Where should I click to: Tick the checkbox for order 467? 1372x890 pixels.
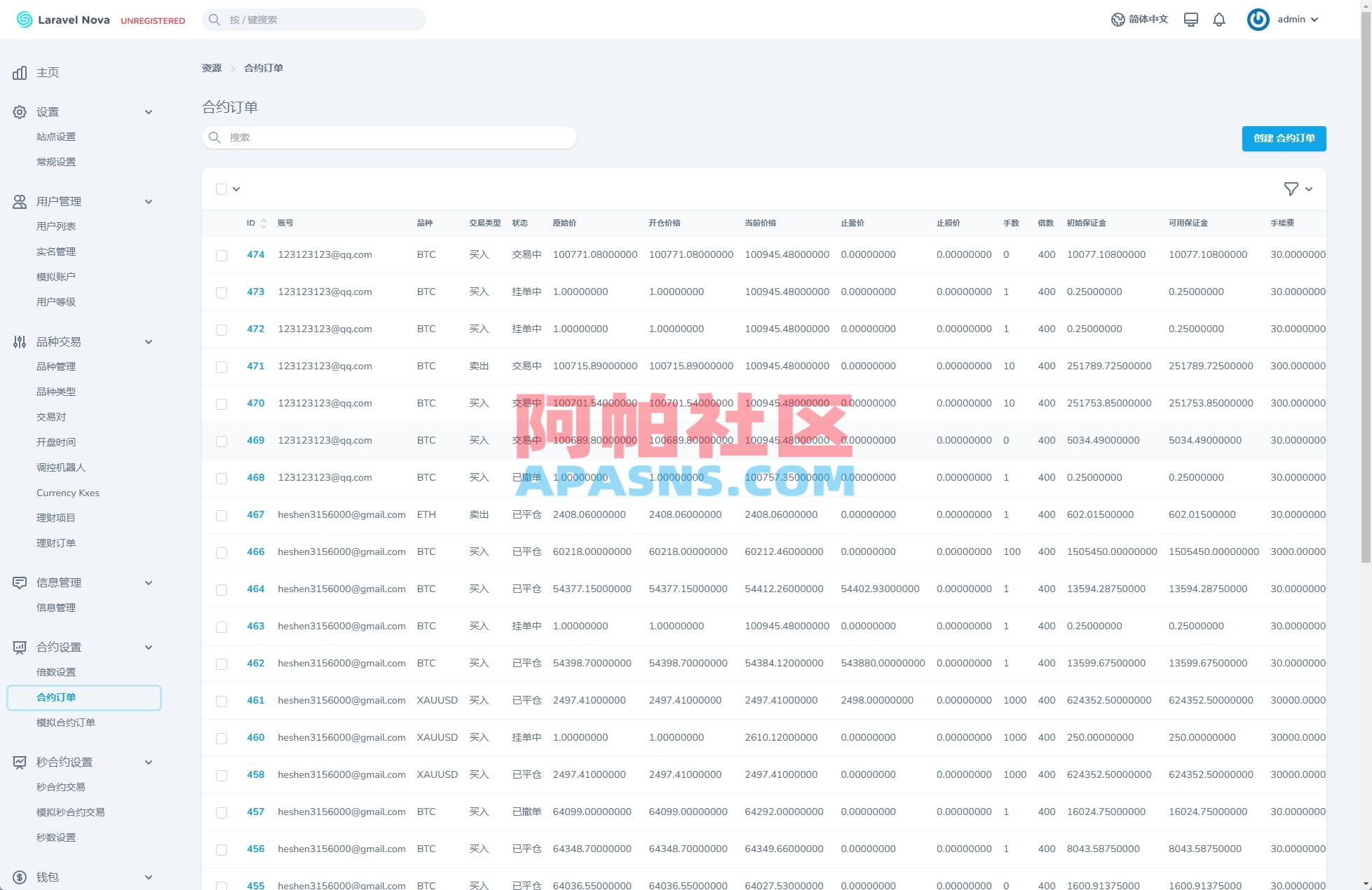[x=222, y=516]
